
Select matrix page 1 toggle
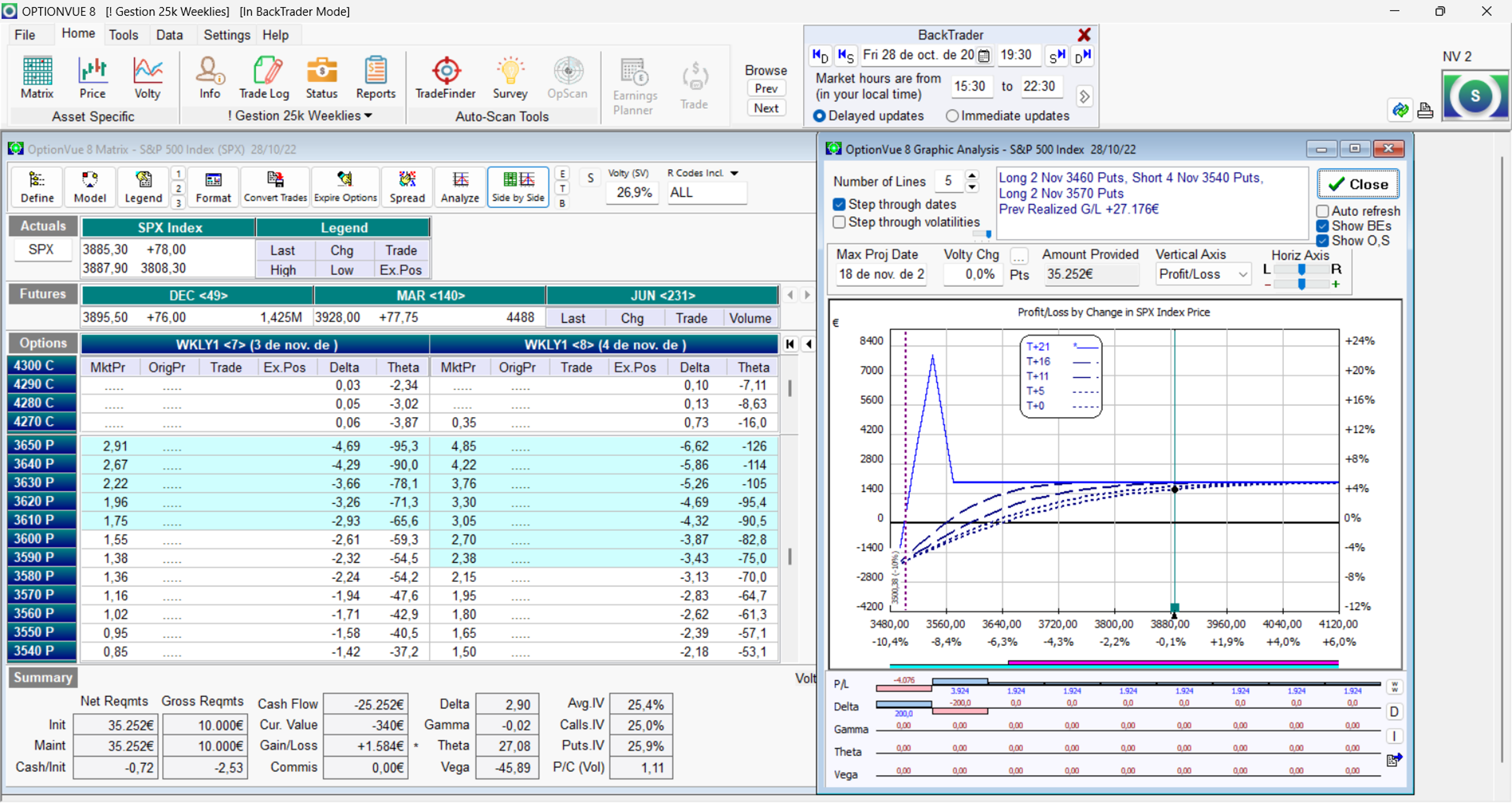coord(178,173)
